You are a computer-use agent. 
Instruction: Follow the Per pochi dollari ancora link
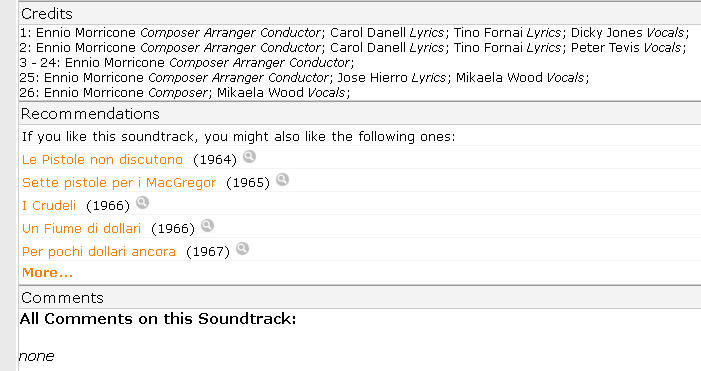pos(99,252)
